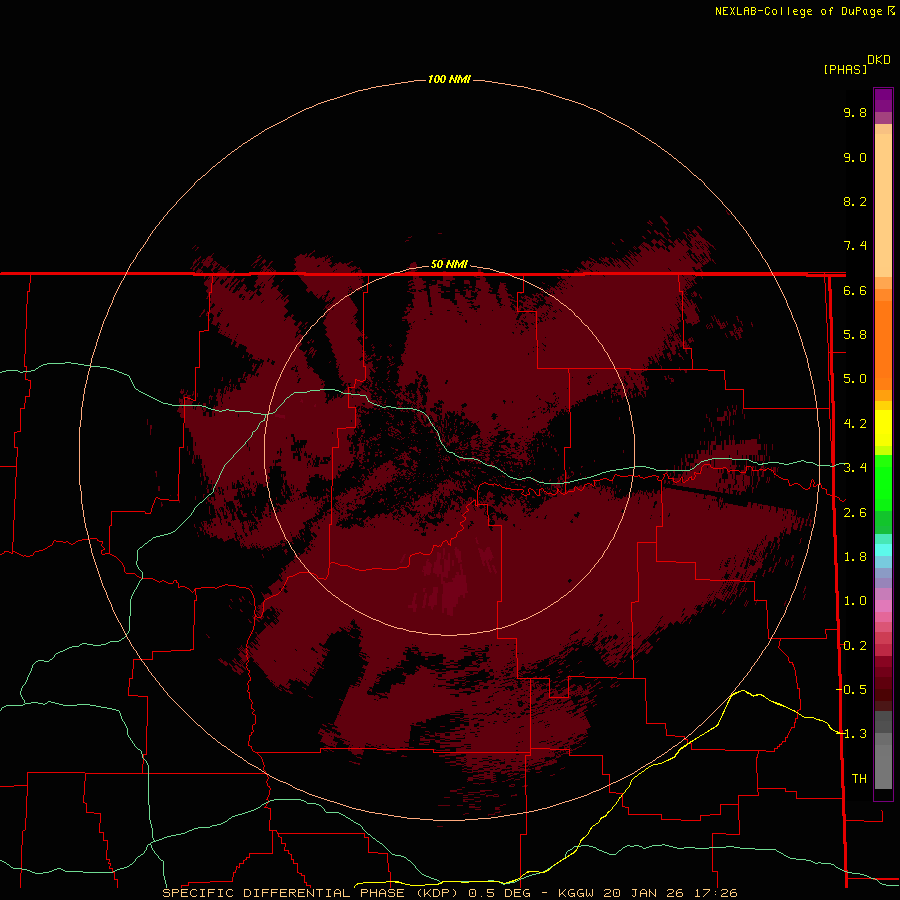Select the 7.4 value on the legend
Image resolution: width=900 pixels, height=900 pixels.
coord(855,246)
